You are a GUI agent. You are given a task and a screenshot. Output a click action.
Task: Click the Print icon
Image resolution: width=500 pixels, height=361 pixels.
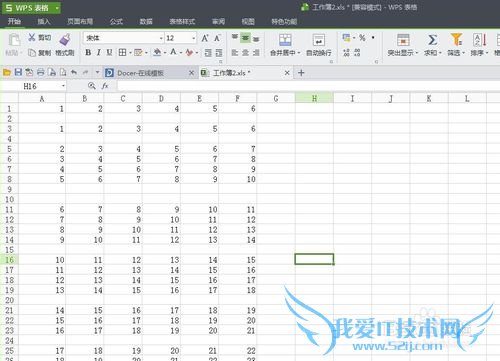[x=41, y=72]
